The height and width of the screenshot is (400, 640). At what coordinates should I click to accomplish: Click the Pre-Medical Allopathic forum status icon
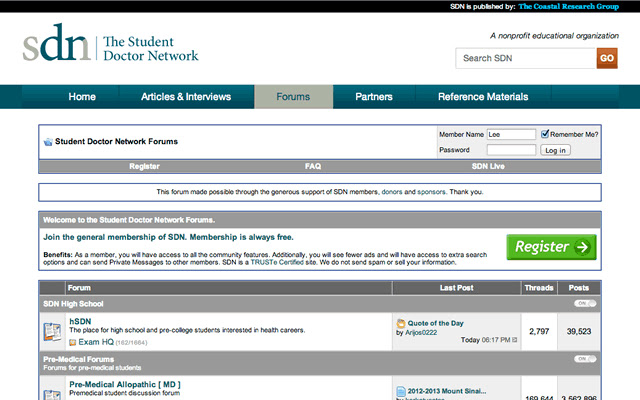coord(52,394)
